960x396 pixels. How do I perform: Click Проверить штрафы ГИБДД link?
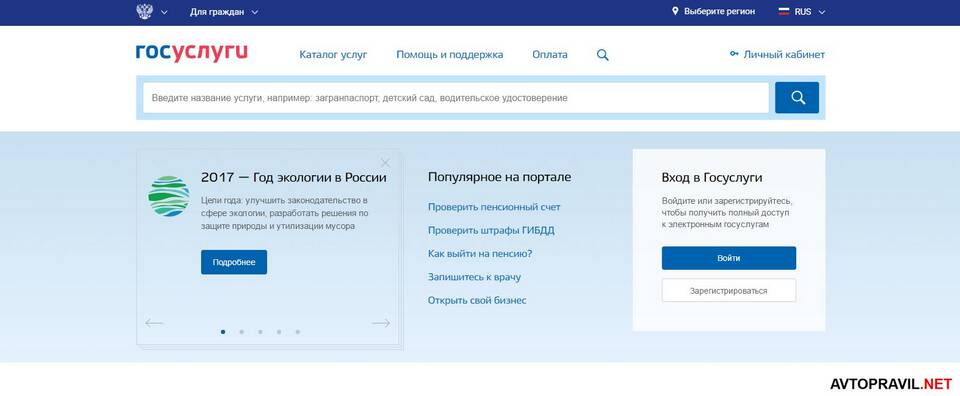click(x=491, y=230)
